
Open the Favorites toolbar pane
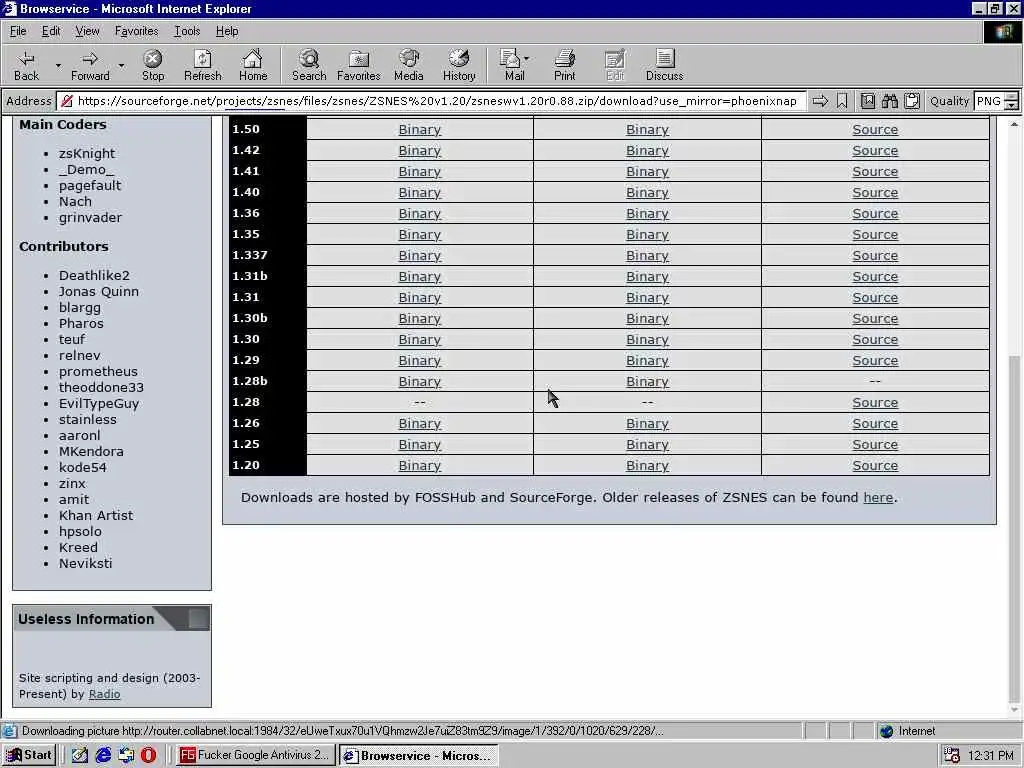[359, 65]
